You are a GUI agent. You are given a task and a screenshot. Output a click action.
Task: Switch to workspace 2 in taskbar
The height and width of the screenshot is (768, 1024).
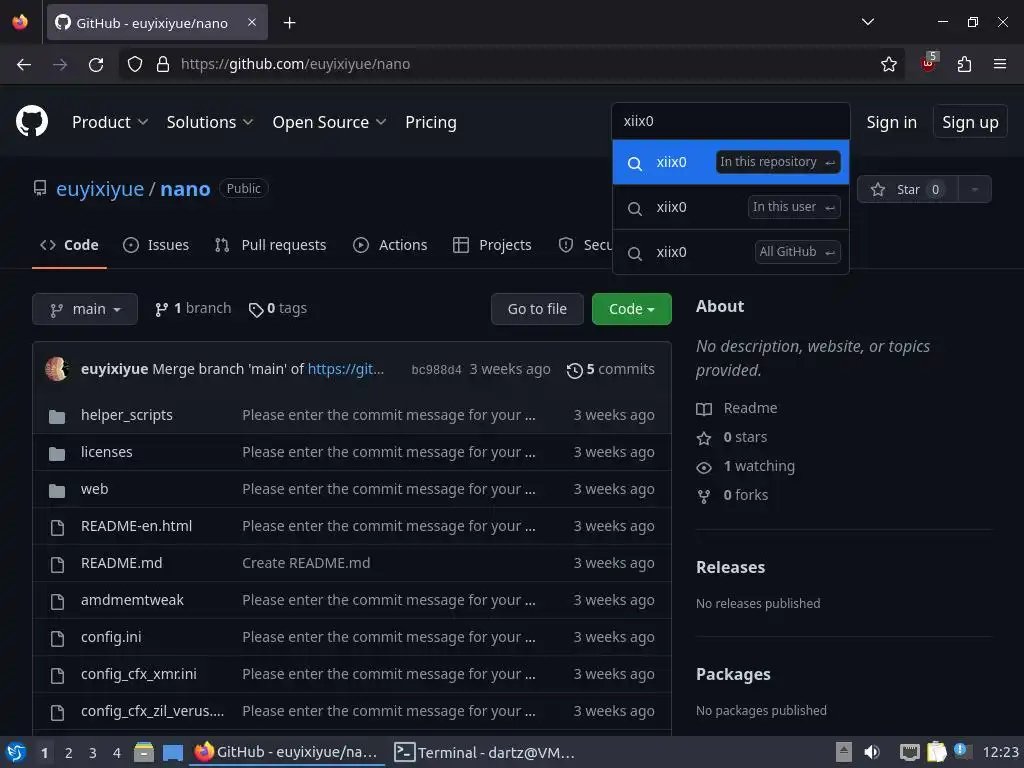coord(69,753)
